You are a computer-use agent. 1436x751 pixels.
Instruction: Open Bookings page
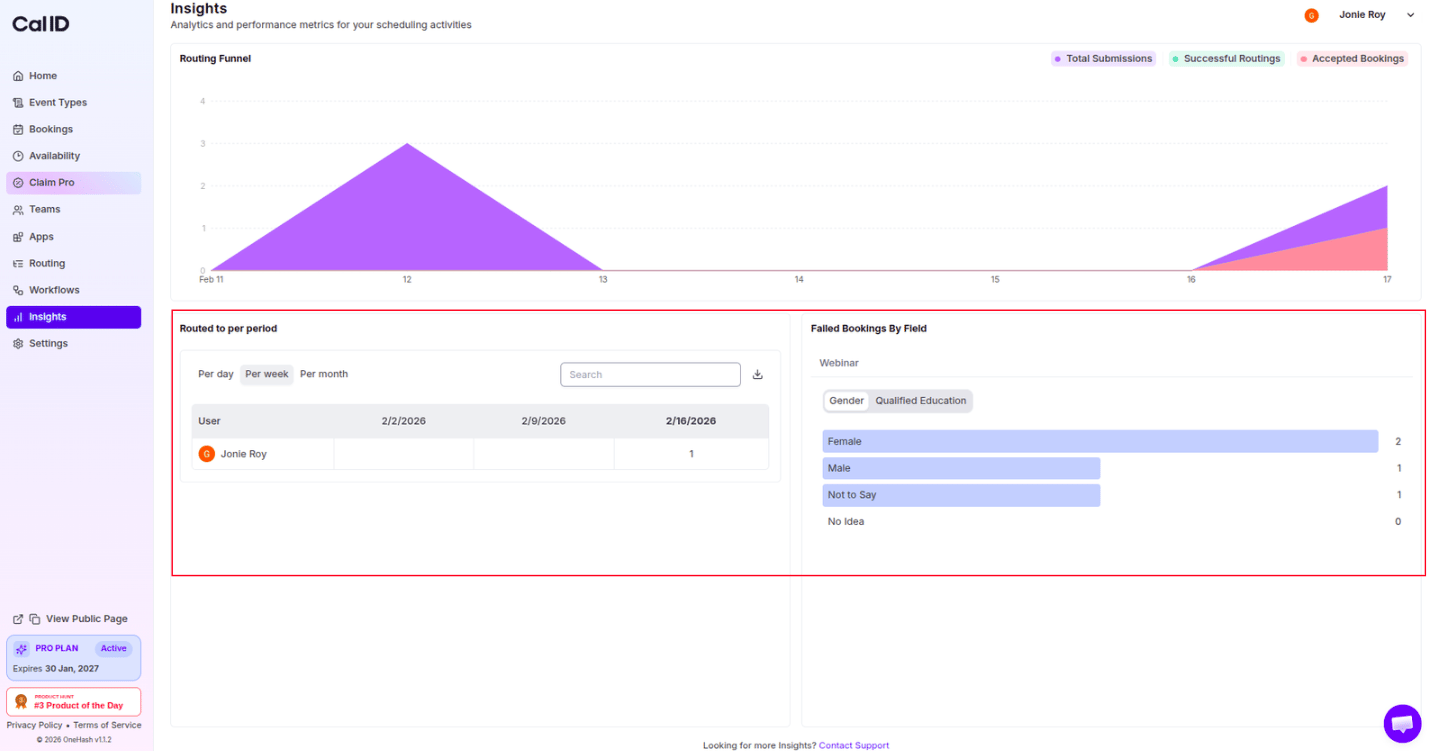[73, 129]
